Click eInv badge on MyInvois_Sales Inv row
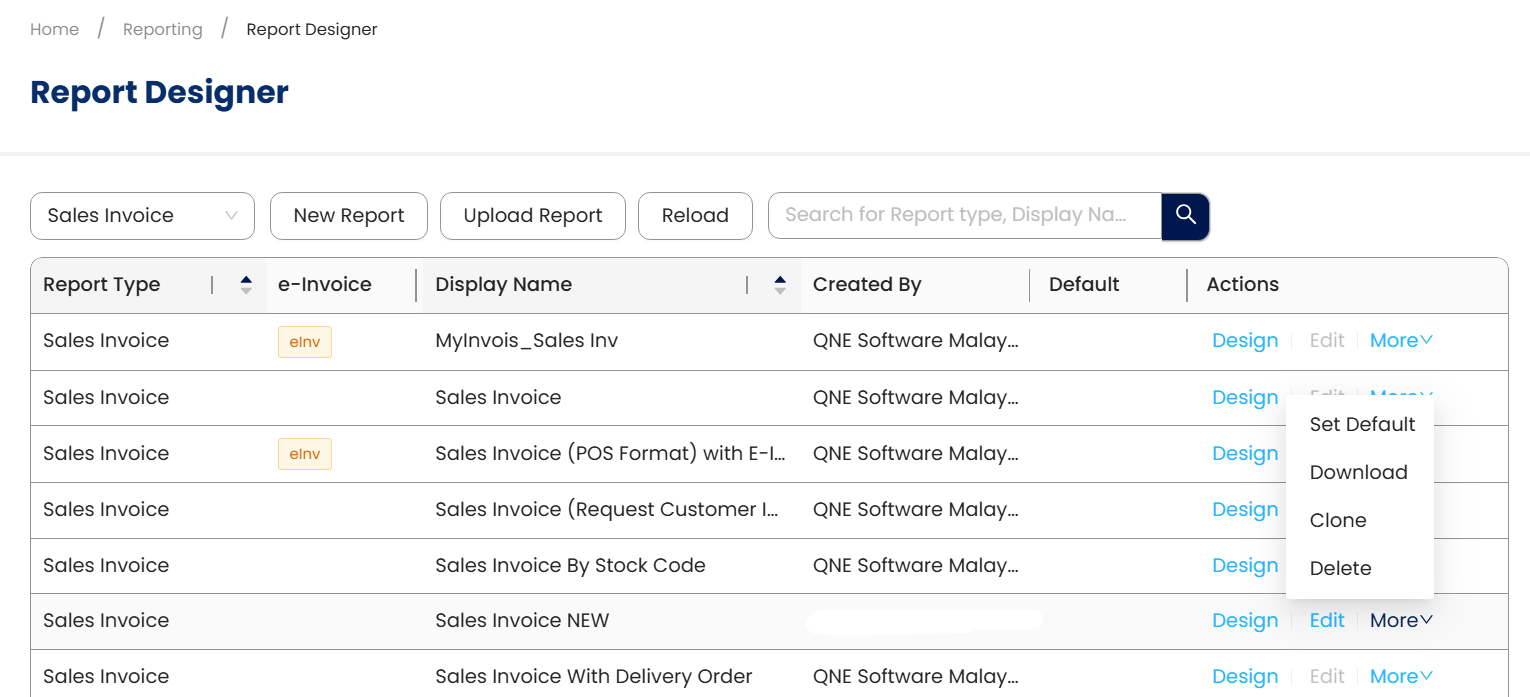This screenshot has height=697, width=1530. (x=305, y=341)
